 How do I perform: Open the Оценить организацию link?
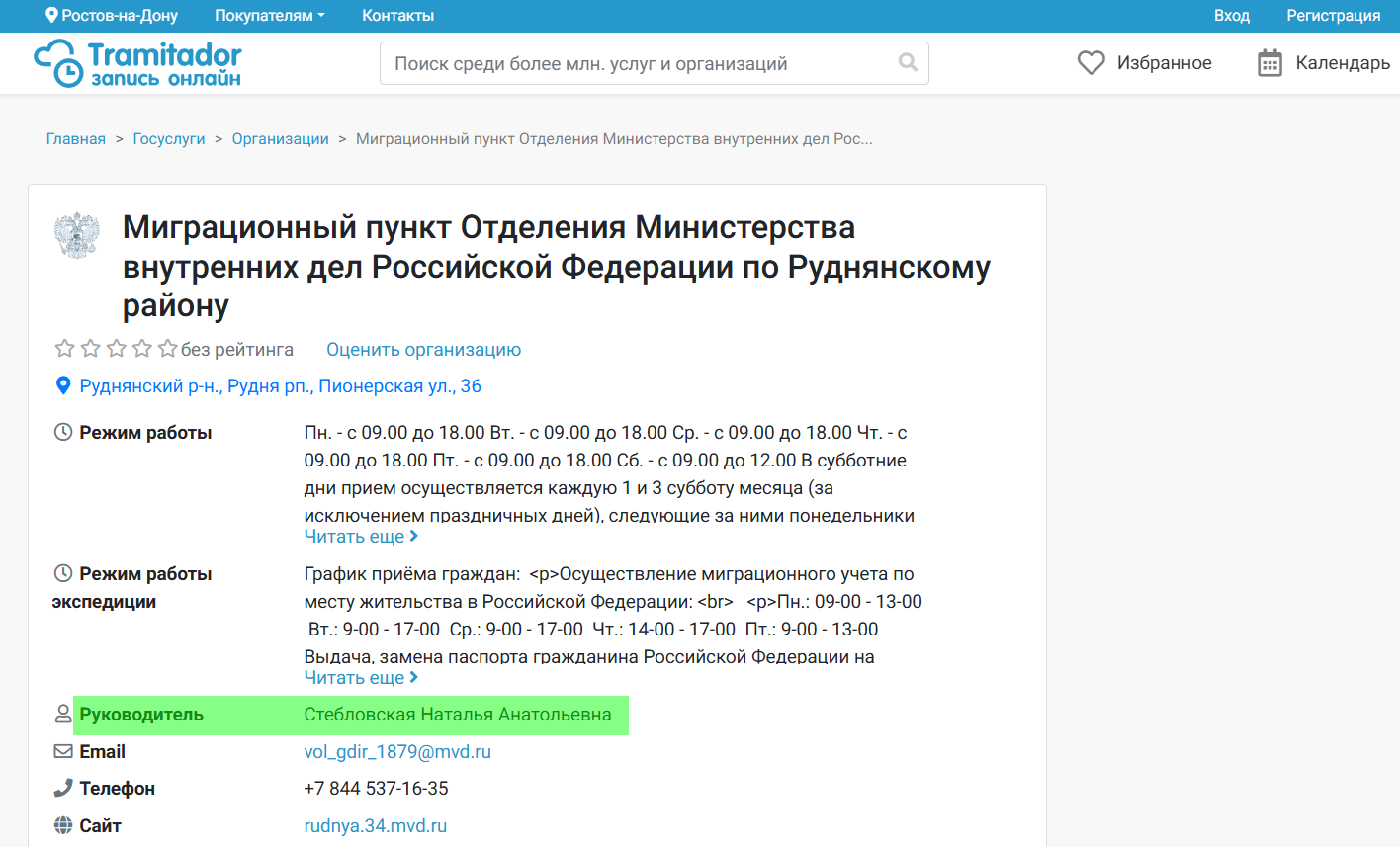point(423,349)
